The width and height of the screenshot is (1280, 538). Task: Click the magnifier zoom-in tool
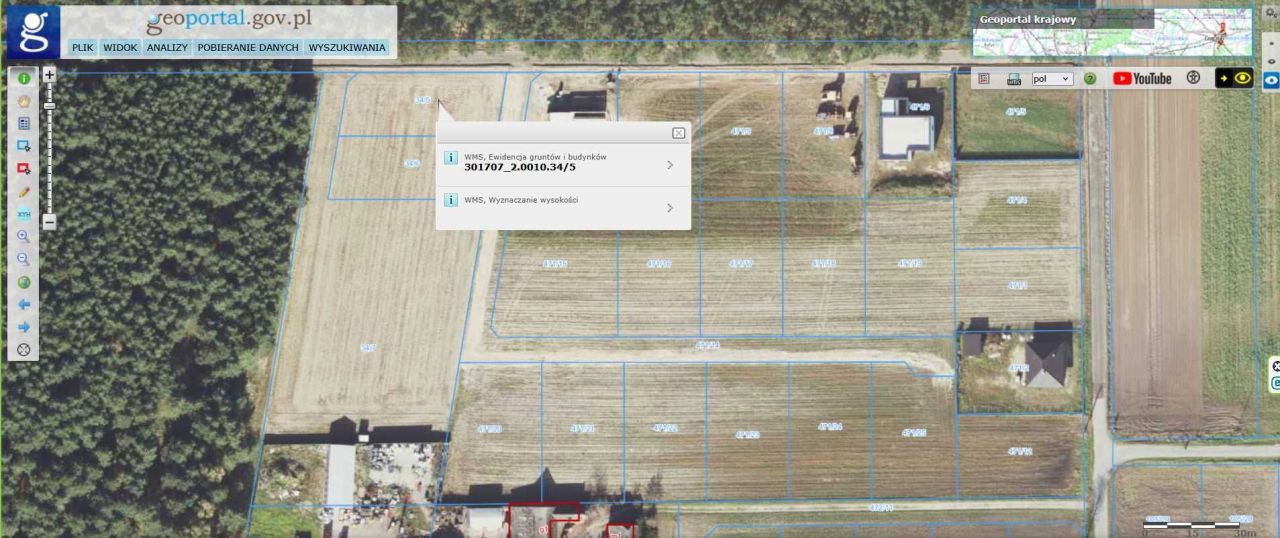pyautogui.click(x=24, y=237)
